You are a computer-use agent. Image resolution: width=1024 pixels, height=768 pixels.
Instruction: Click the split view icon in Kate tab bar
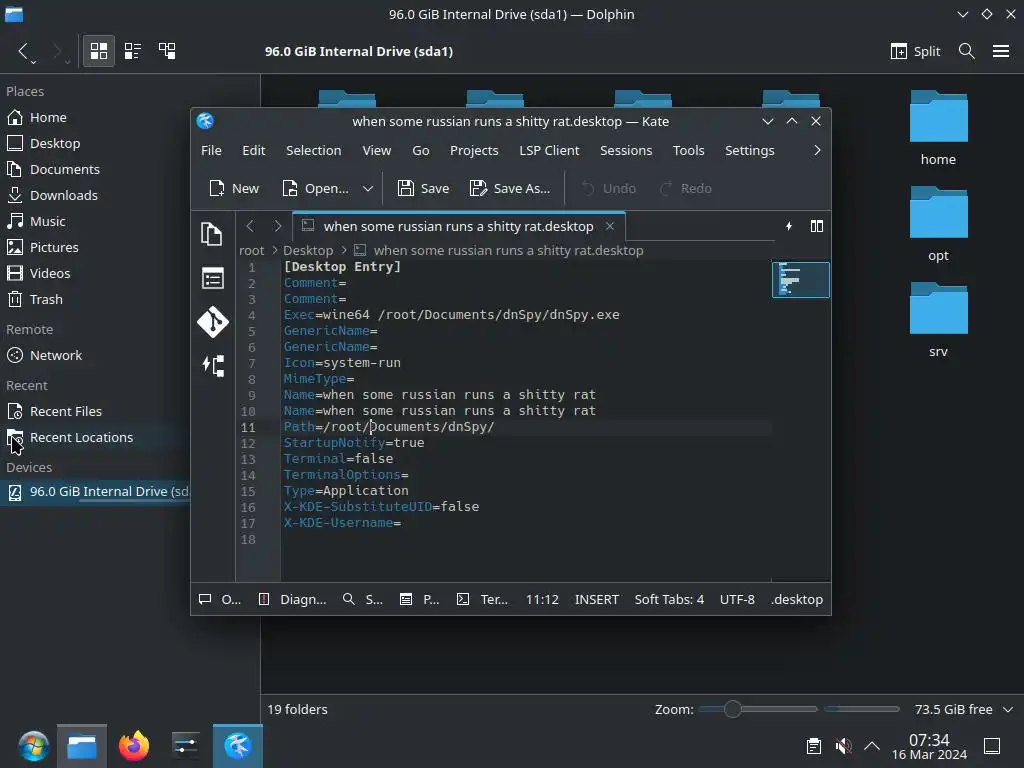click(817, 226)
